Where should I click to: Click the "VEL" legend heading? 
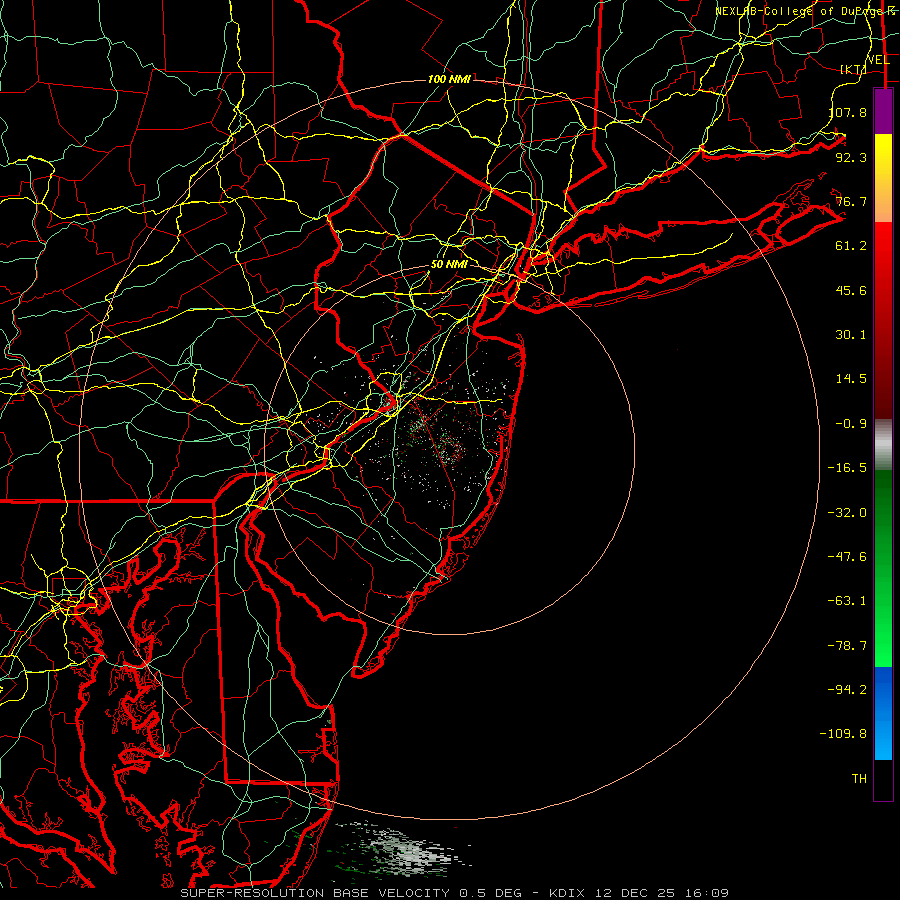pyautogui.click(x=878, y=60)
